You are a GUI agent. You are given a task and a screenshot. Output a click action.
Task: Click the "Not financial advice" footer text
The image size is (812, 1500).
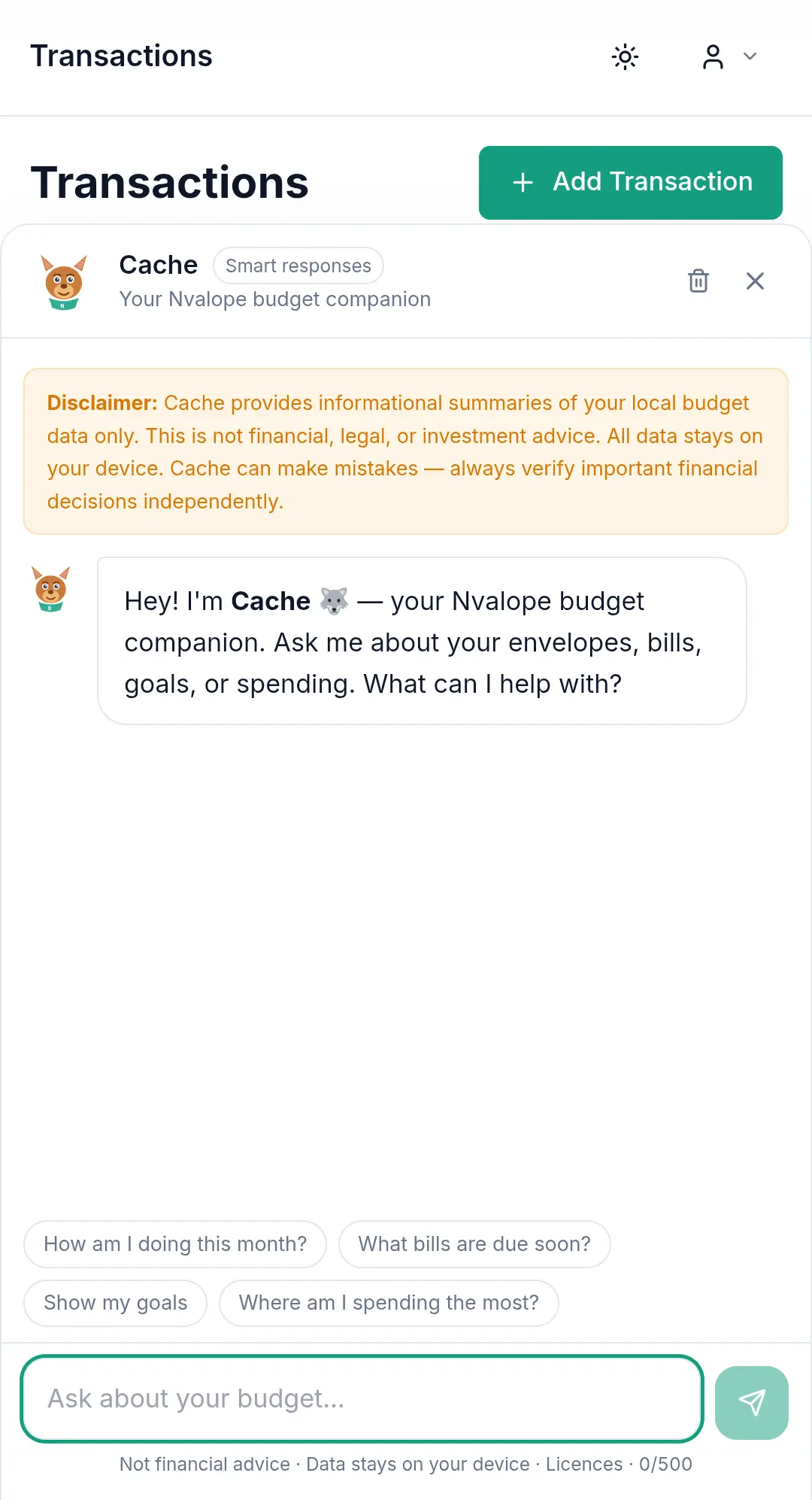[205, 1464]
